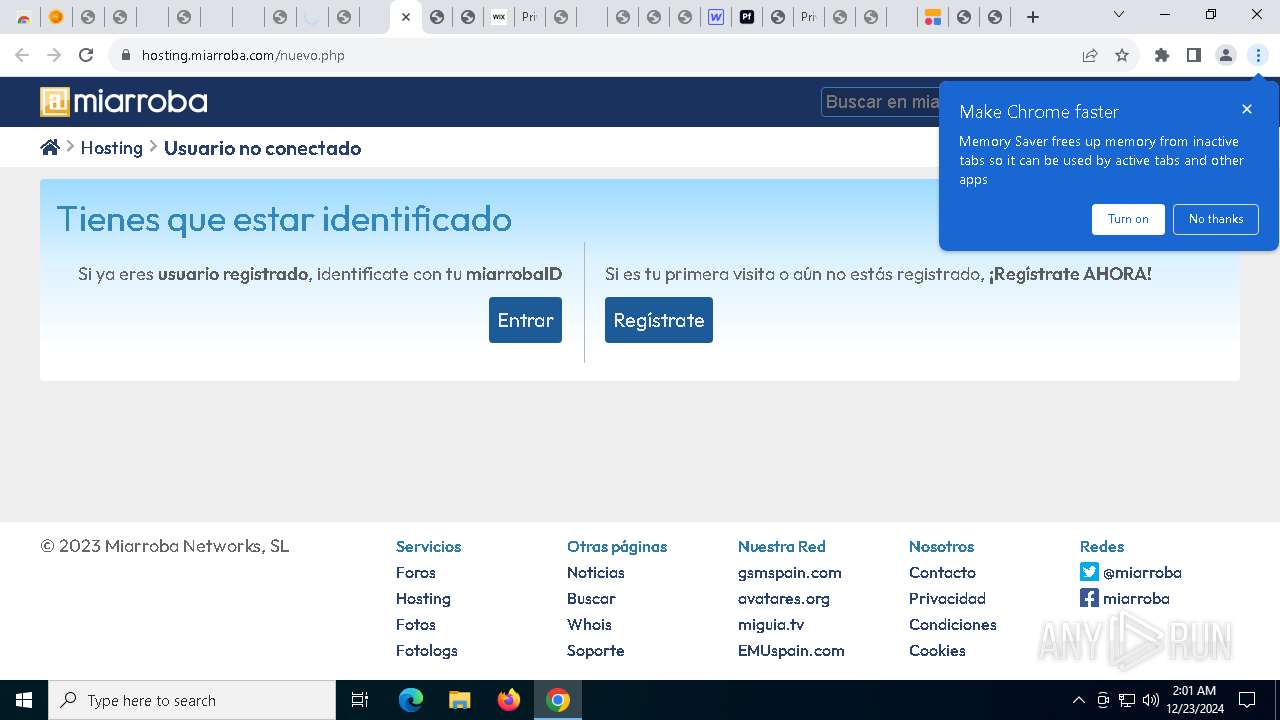Click the address bar URL
The image size is (1280, 720).
click(243, 55)
